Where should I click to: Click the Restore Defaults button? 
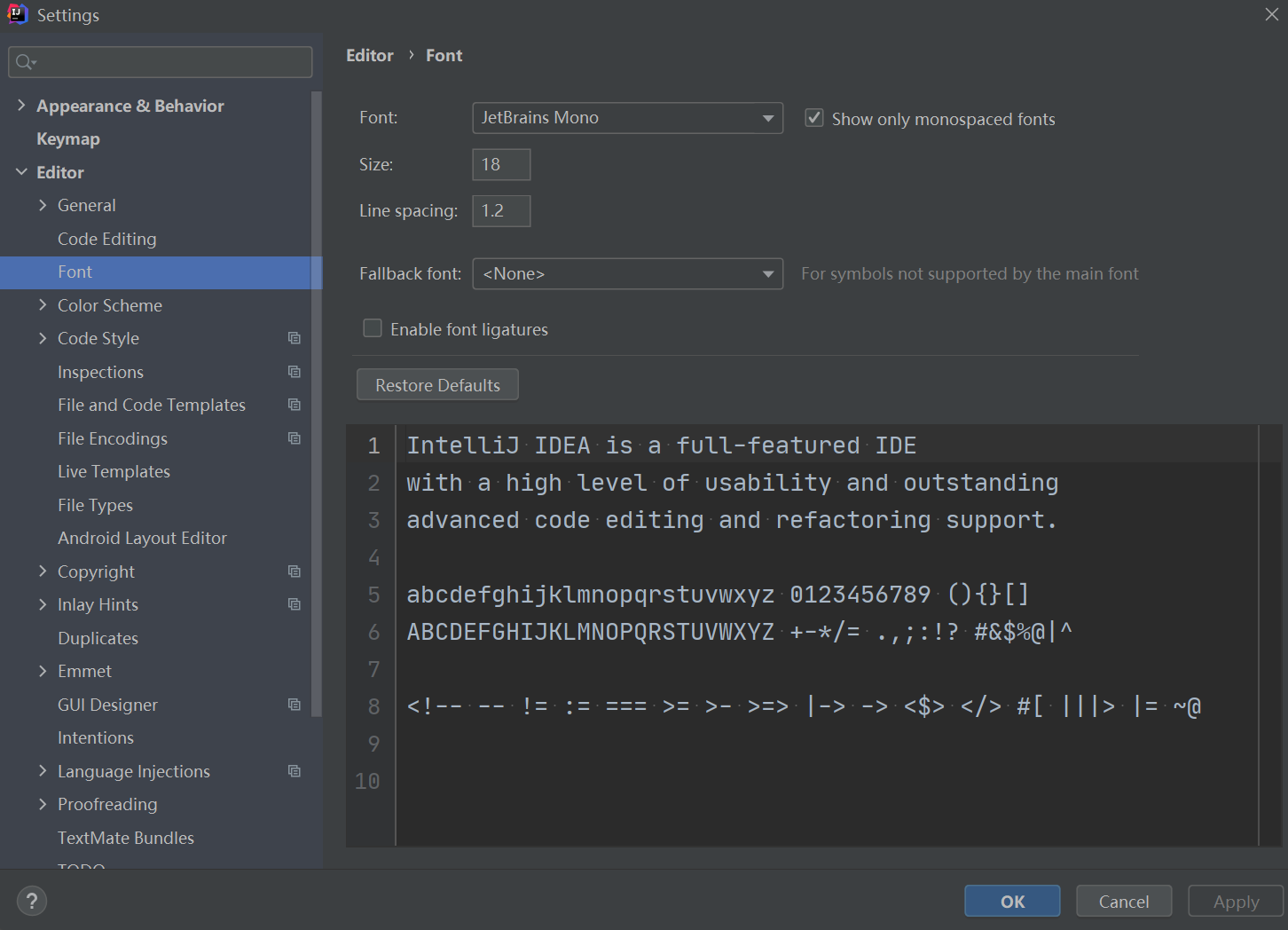pyautogui.click(x=437, y=385)
